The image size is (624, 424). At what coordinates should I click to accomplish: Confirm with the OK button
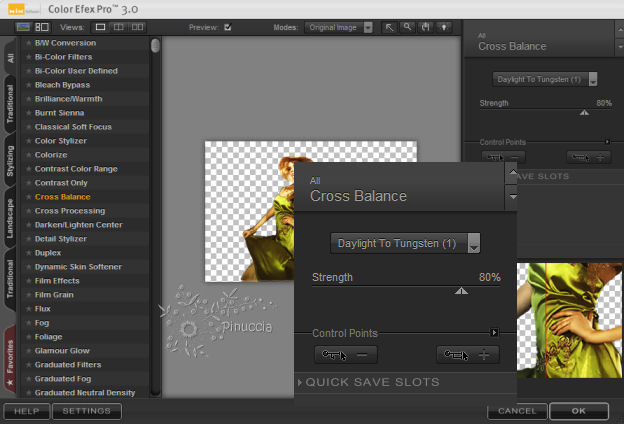point(579,411)
